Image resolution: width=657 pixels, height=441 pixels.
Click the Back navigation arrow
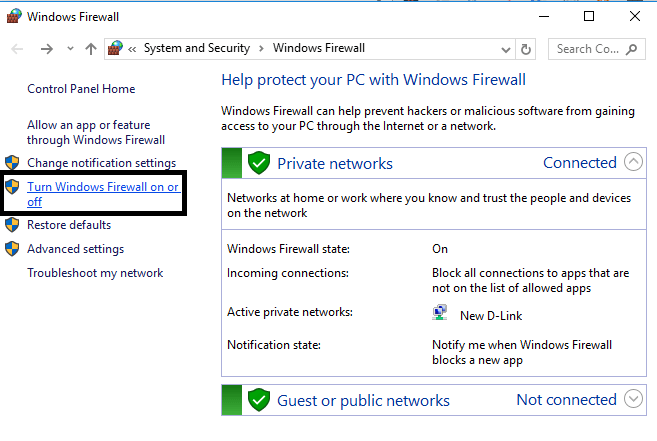pyautogui.click(x=18, y=48)
